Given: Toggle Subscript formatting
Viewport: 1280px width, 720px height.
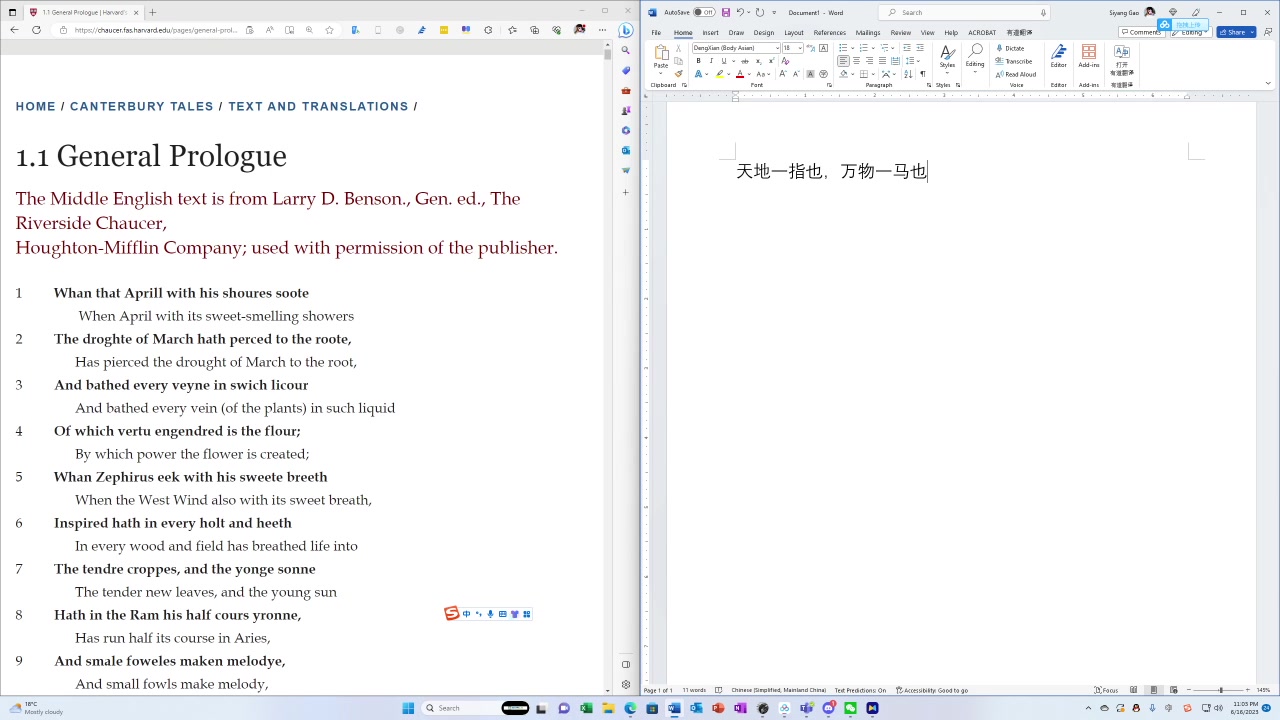Looking at the screenshot, I should click(x=758, y=61).
